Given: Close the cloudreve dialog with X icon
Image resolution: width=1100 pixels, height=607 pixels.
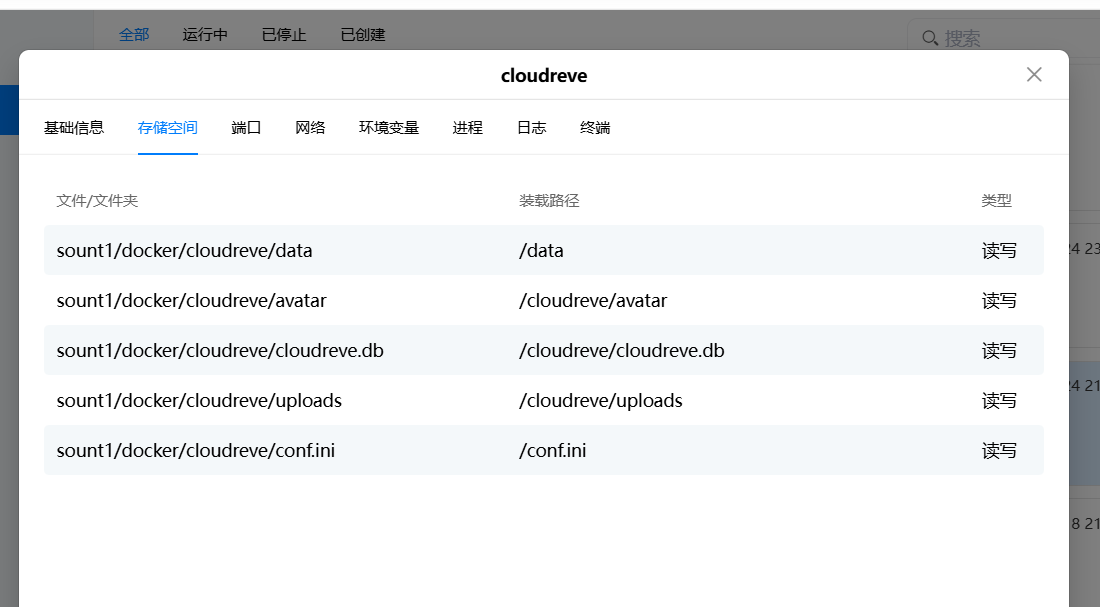Looking at the screenshot, I should click(x=1034, y=75).
